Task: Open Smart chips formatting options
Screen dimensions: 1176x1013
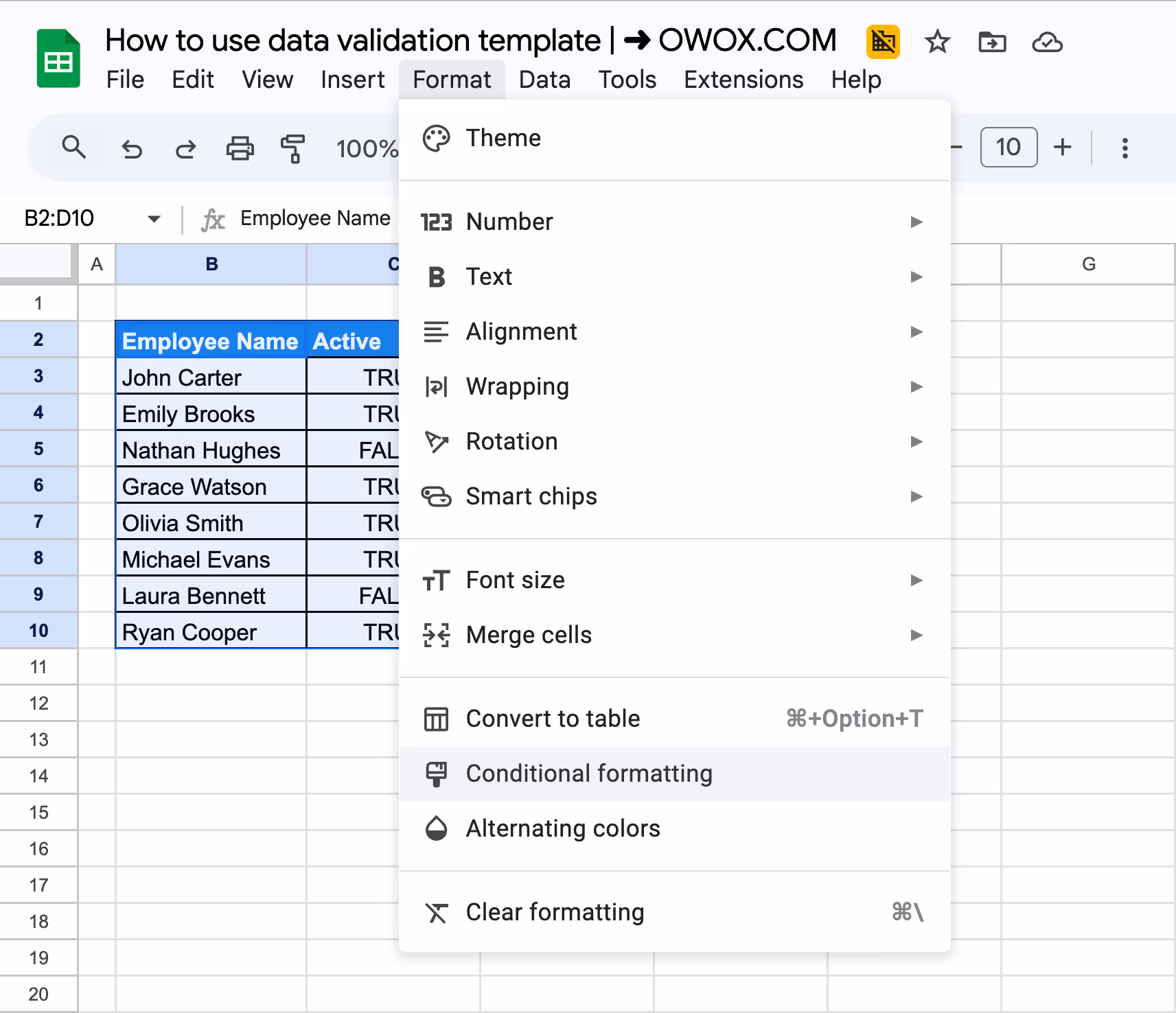Action: click(x=531, y=496)
